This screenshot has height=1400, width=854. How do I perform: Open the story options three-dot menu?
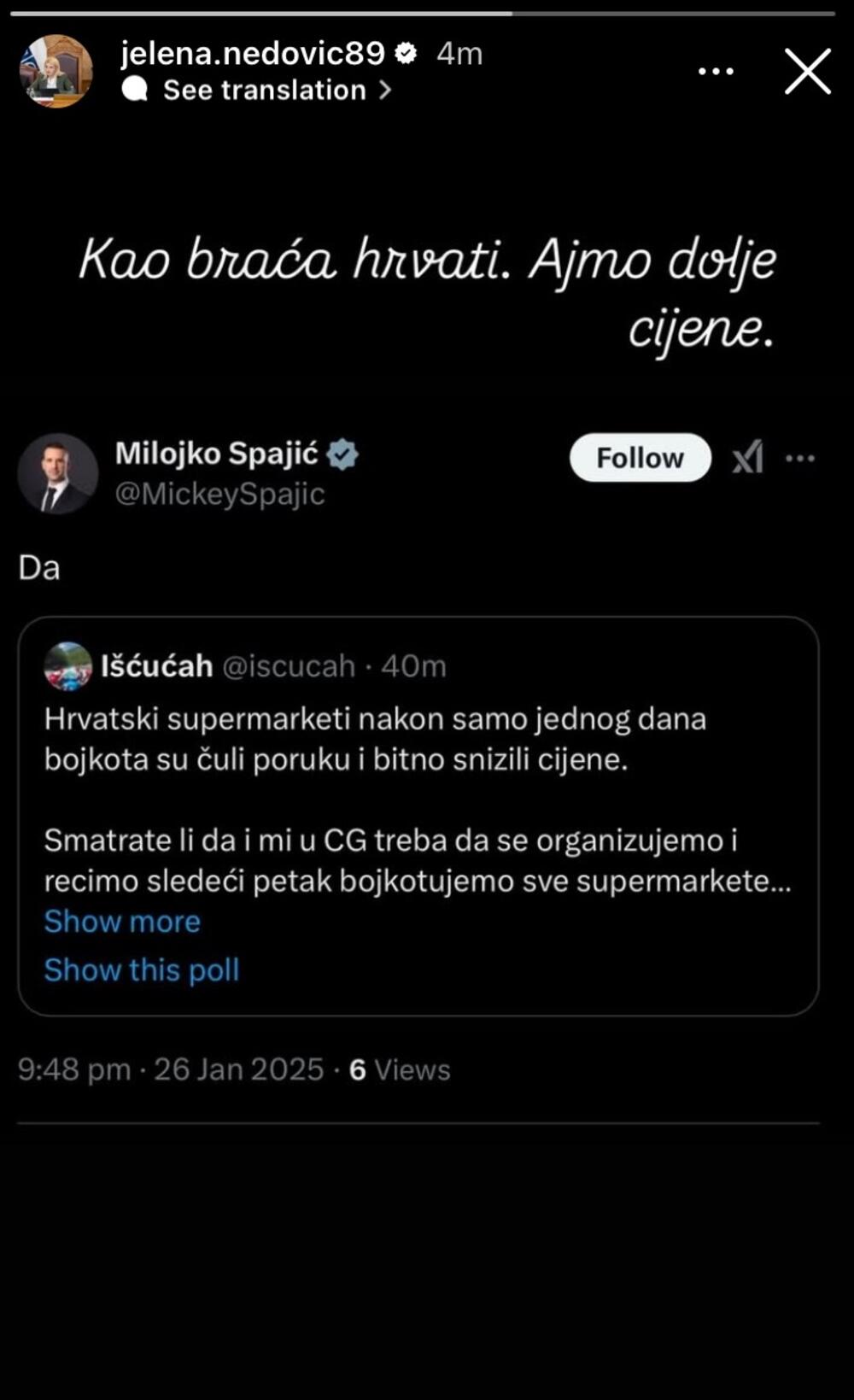click(x=716, y=71)
